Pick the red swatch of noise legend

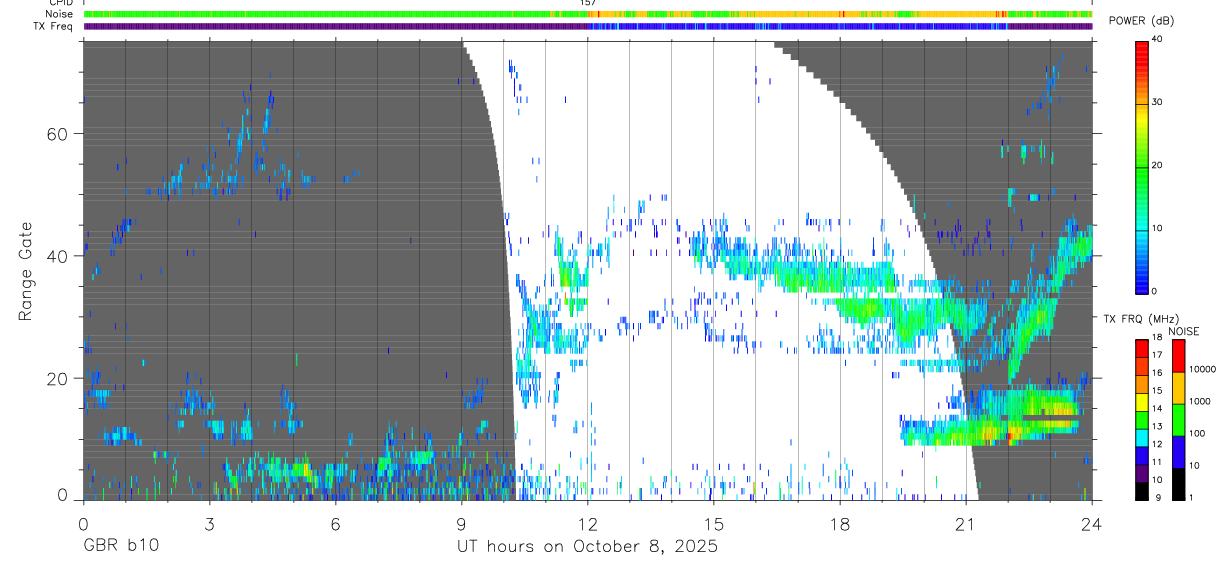pos(1178,355)
